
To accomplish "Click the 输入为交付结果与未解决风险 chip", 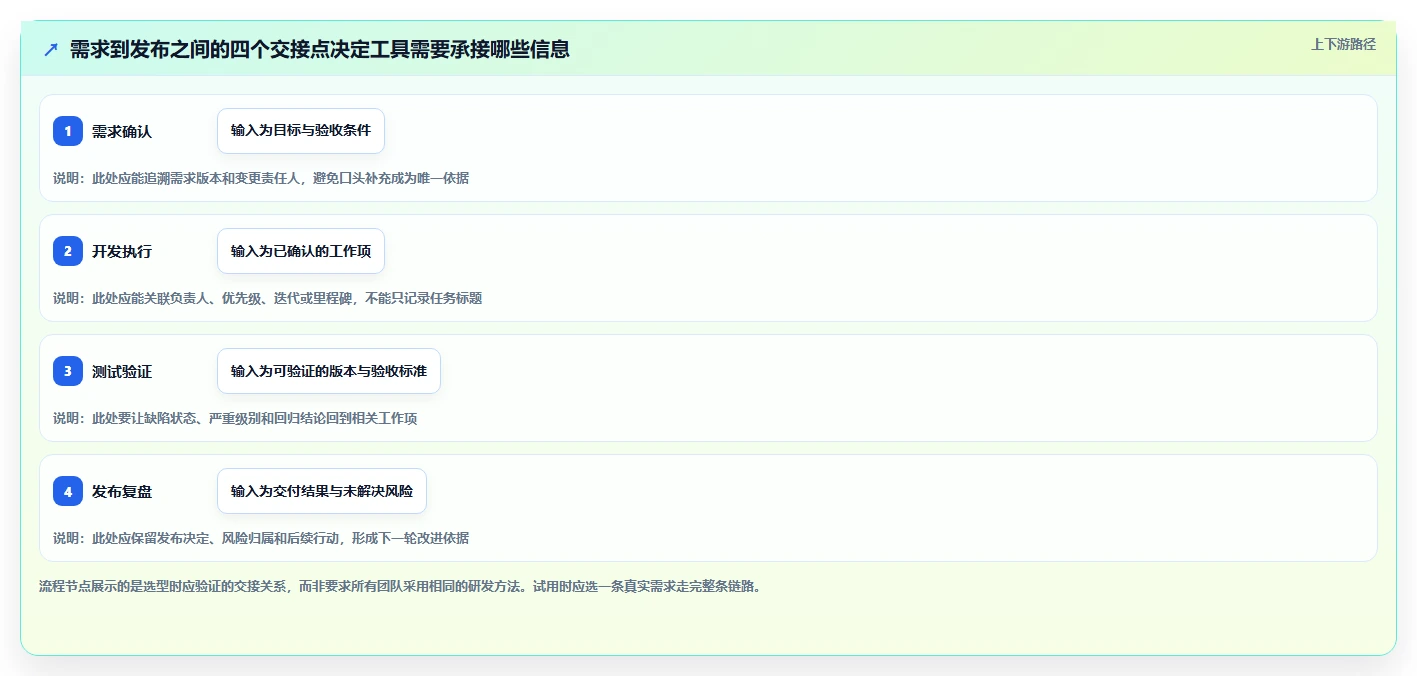I will [x=322, y=491].
